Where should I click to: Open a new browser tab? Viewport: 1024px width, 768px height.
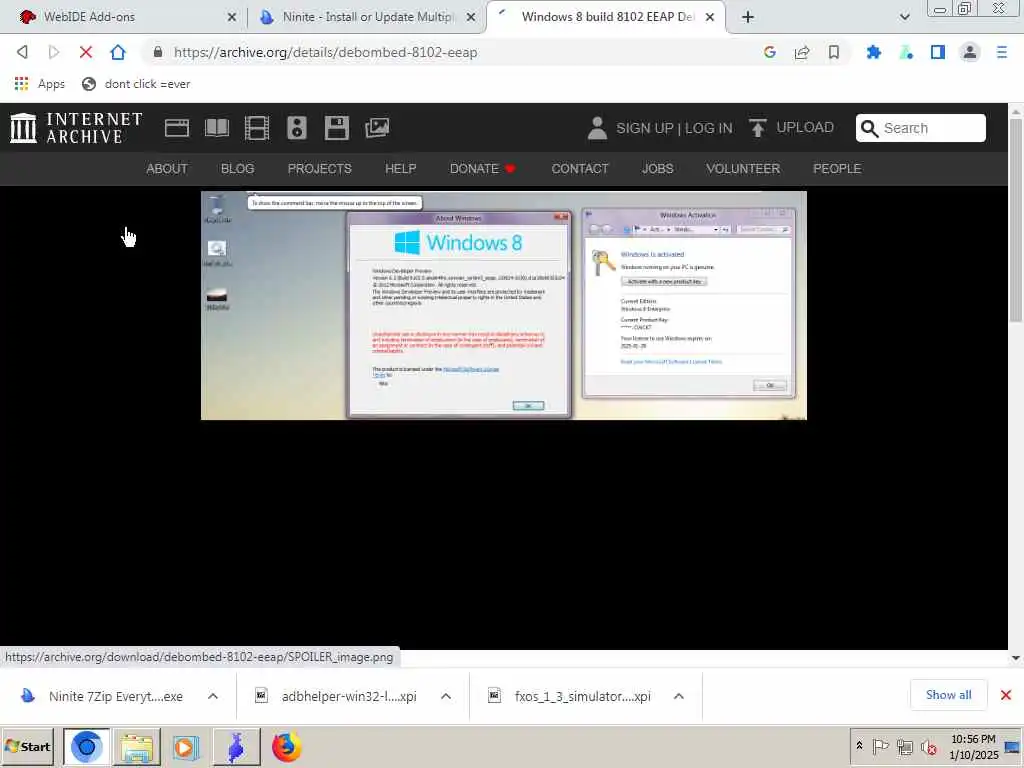tap(748, 17)
